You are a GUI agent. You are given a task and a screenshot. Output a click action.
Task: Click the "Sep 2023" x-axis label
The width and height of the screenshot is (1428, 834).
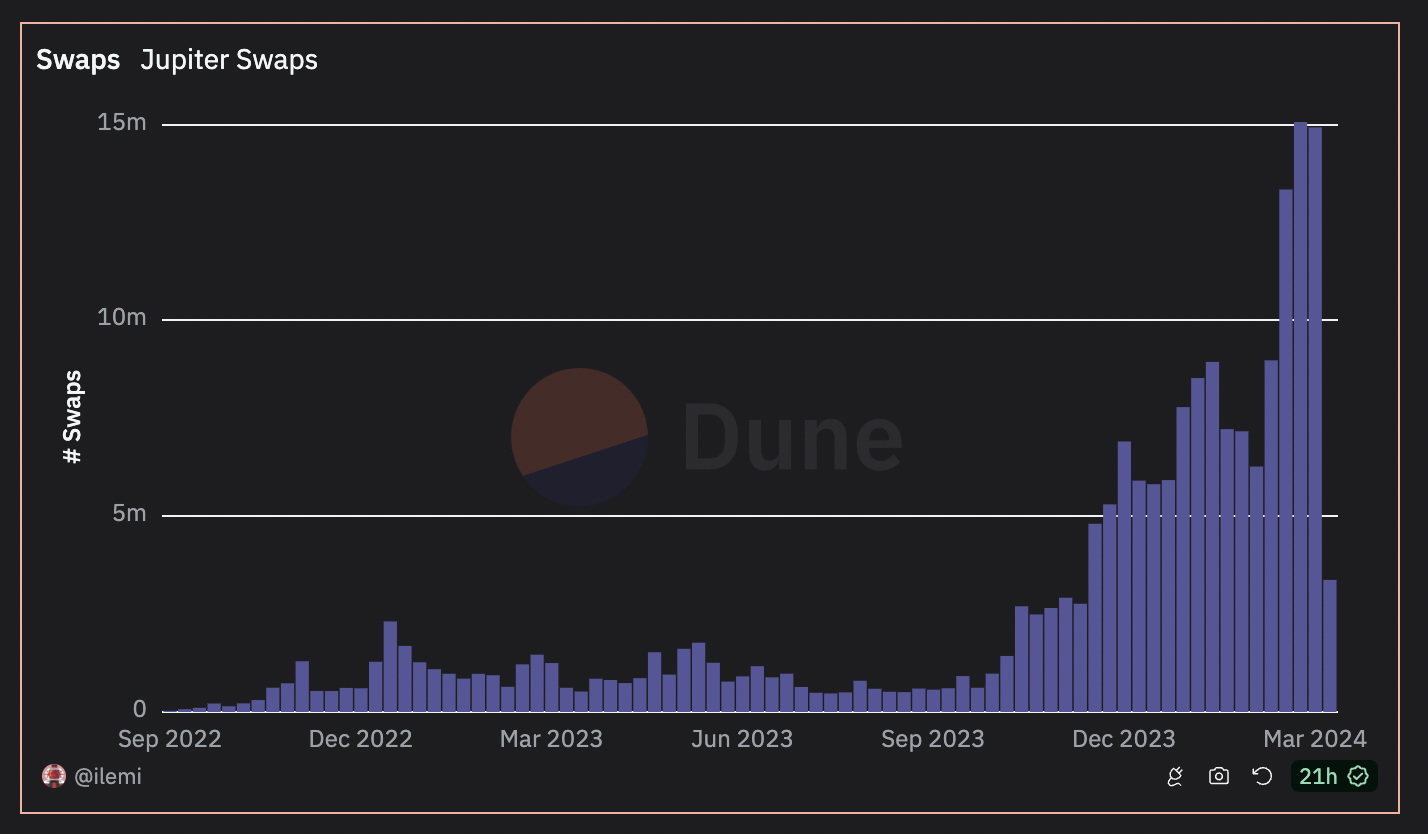click(x=933, y=739)
